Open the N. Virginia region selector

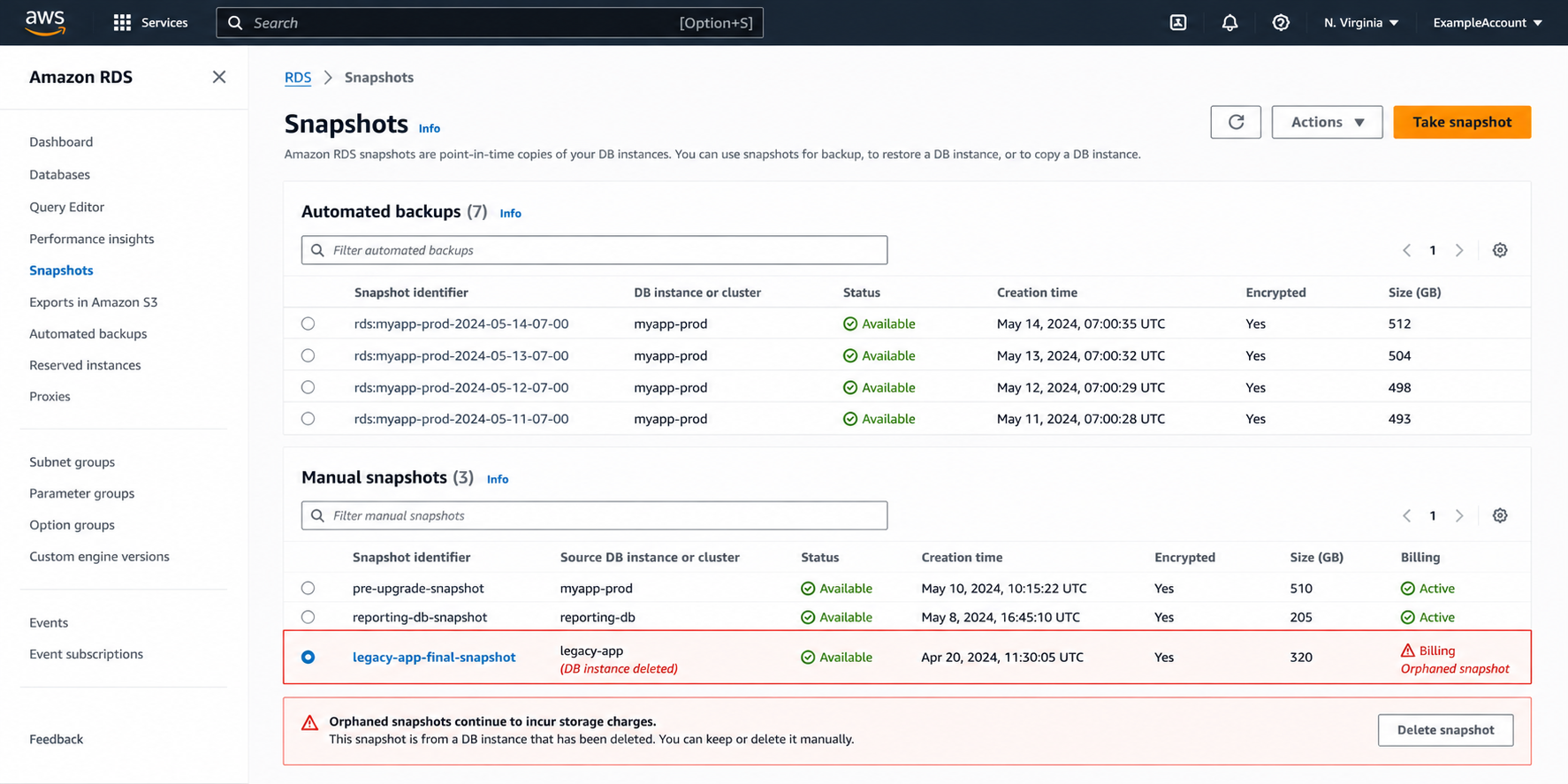click(x=1361, y=23)
